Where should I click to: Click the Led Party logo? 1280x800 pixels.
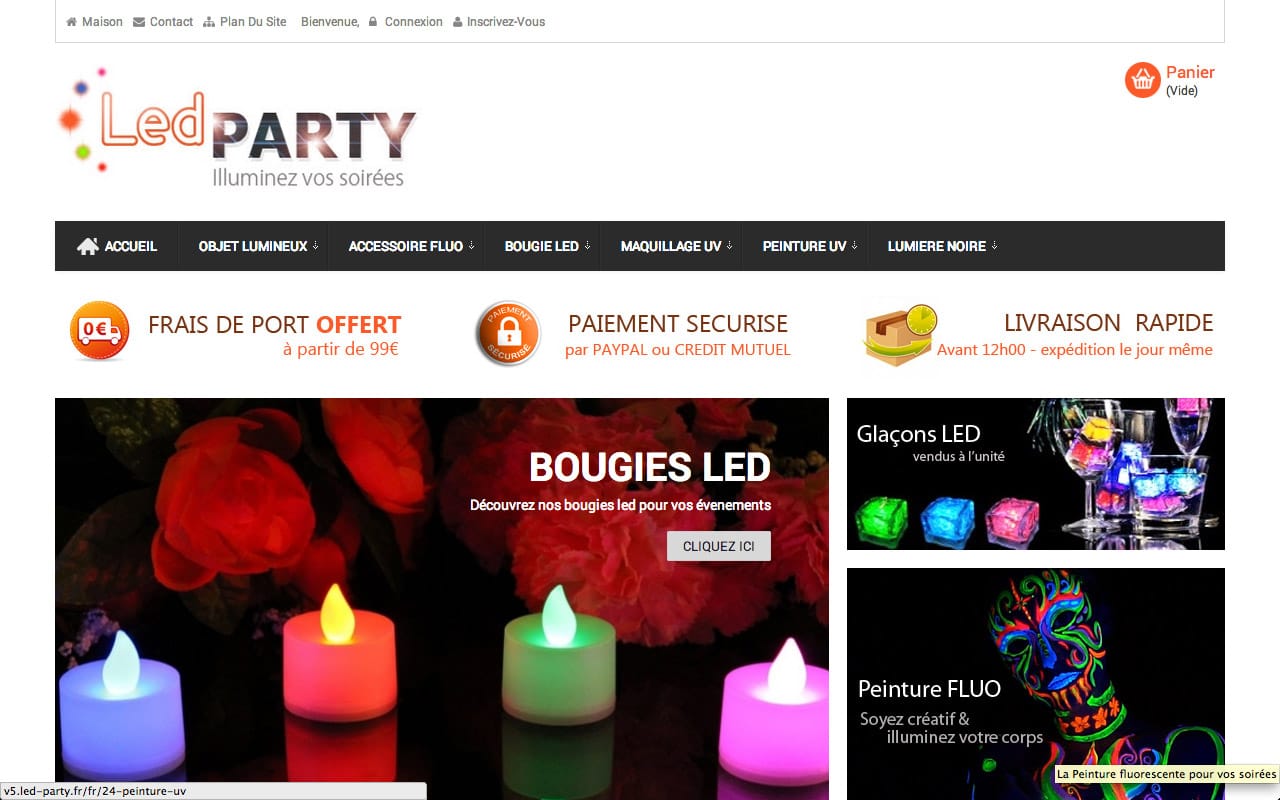pos(238,128)
